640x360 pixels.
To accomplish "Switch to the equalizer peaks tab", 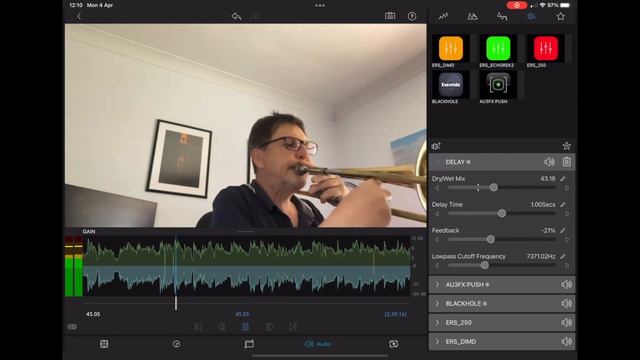I will click(x=472, y=16).
